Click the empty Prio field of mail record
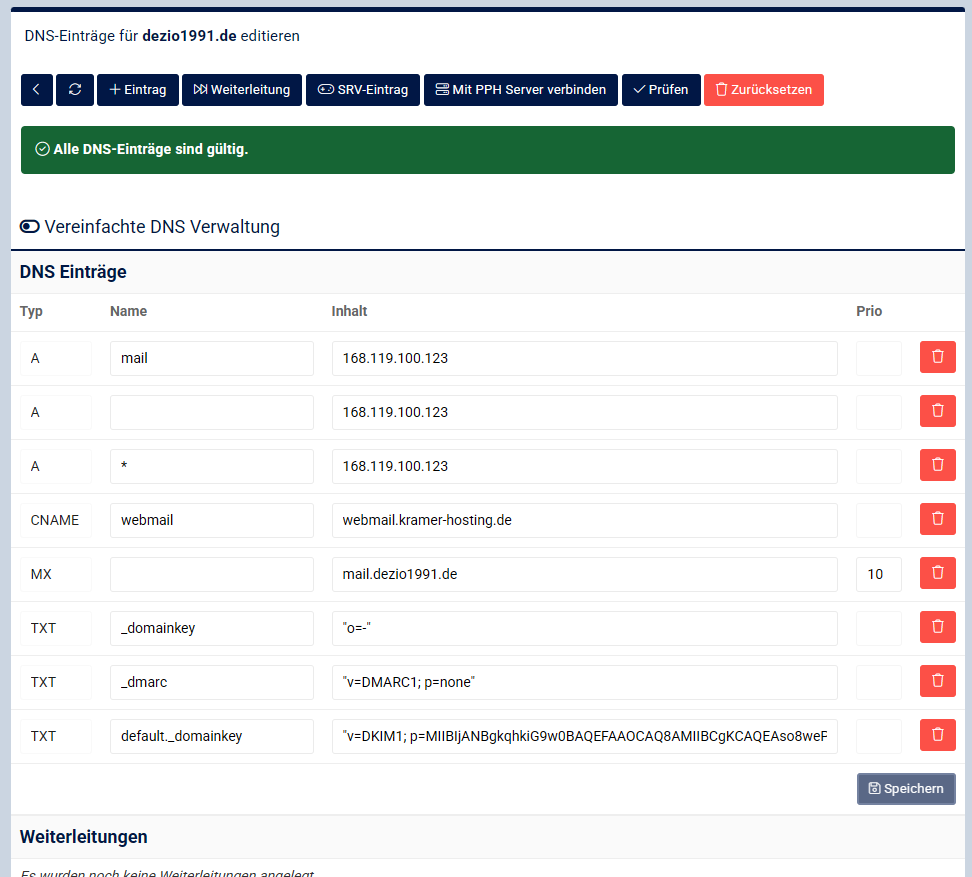The height and width of the screenshot is (877, 972). point(878,358)
